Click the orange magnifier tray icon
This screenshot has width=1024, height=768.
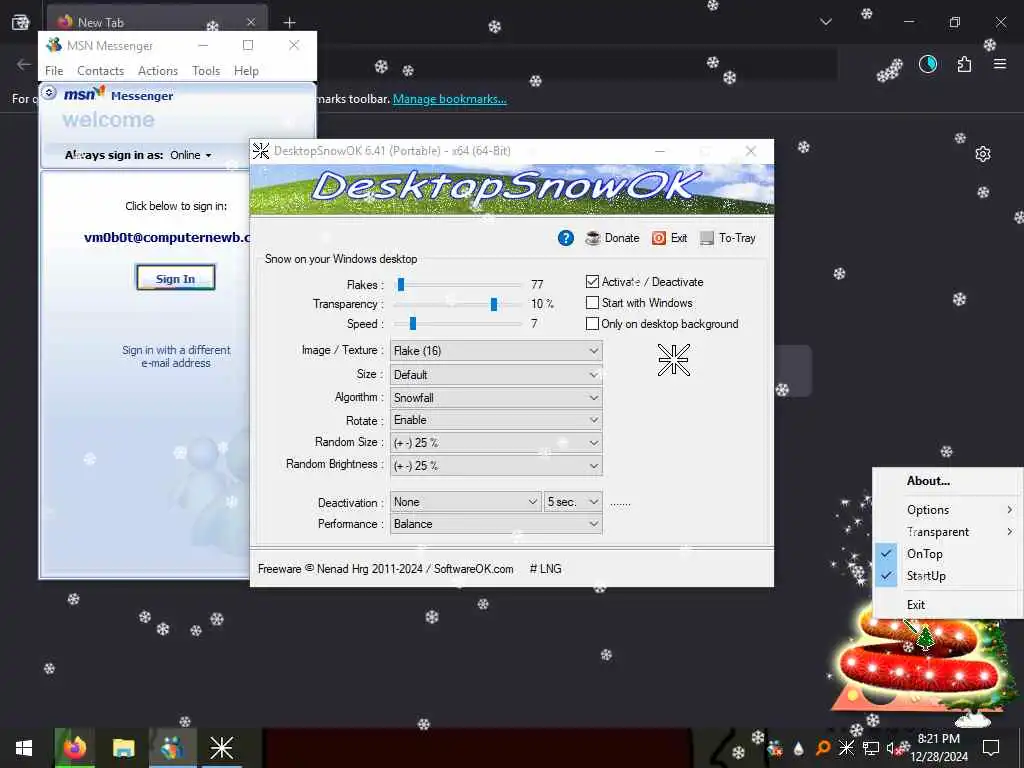[x=823, y=748]
